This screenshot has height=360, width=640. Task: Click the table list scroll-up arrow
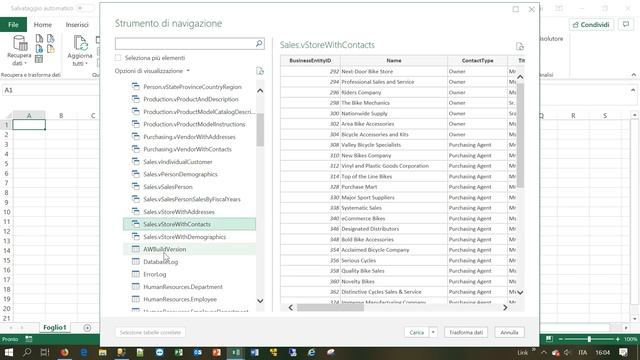point(260,91)
